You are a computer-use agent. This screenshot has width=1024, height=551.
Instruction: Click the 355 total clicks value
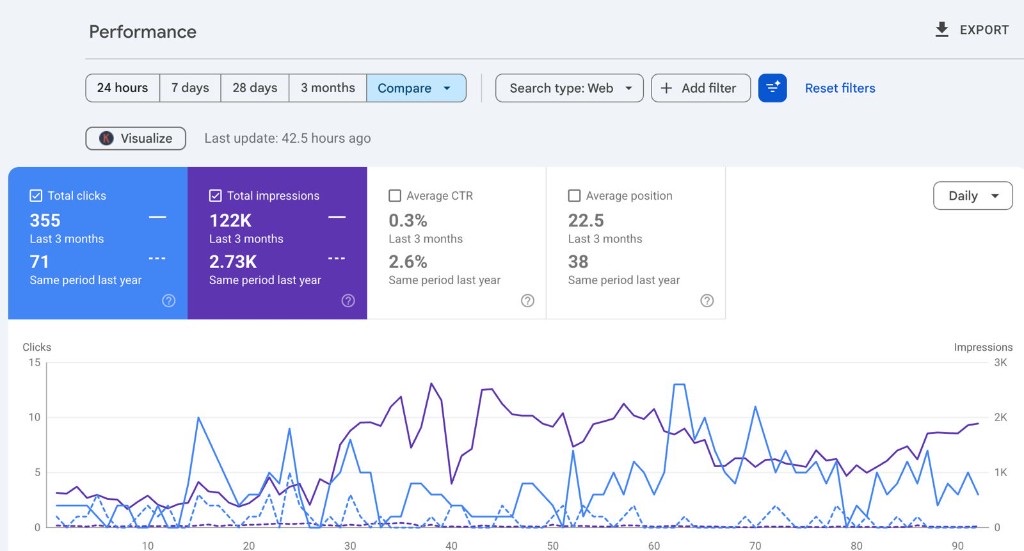[45, 221]
